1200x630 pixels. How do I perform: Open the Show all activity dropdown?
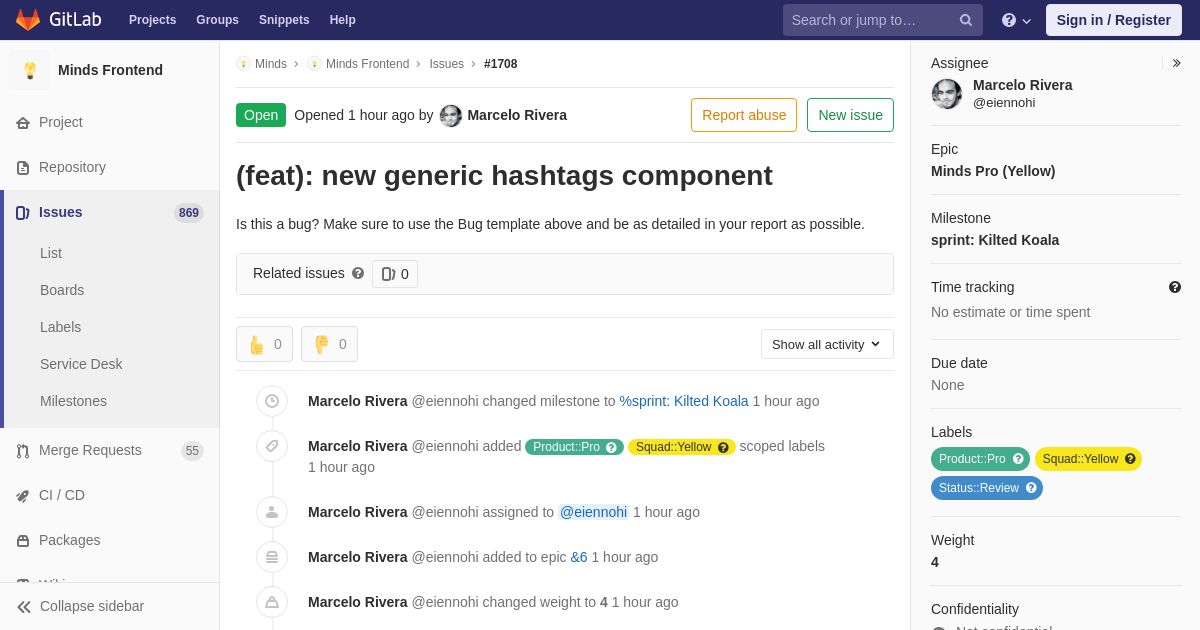[827, 344]
